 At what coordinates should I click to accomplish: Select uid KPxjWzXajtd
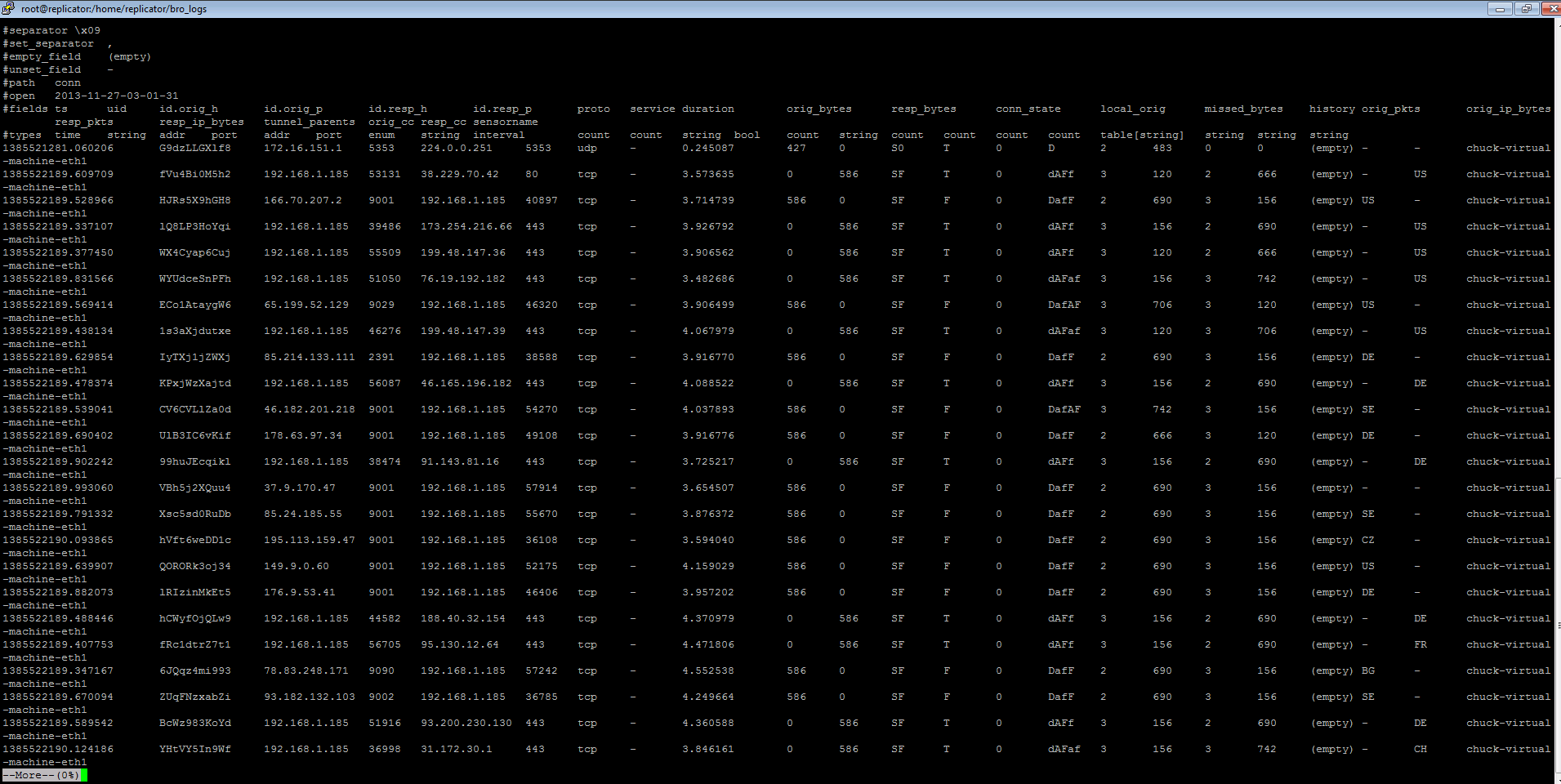tap(195, 384)
